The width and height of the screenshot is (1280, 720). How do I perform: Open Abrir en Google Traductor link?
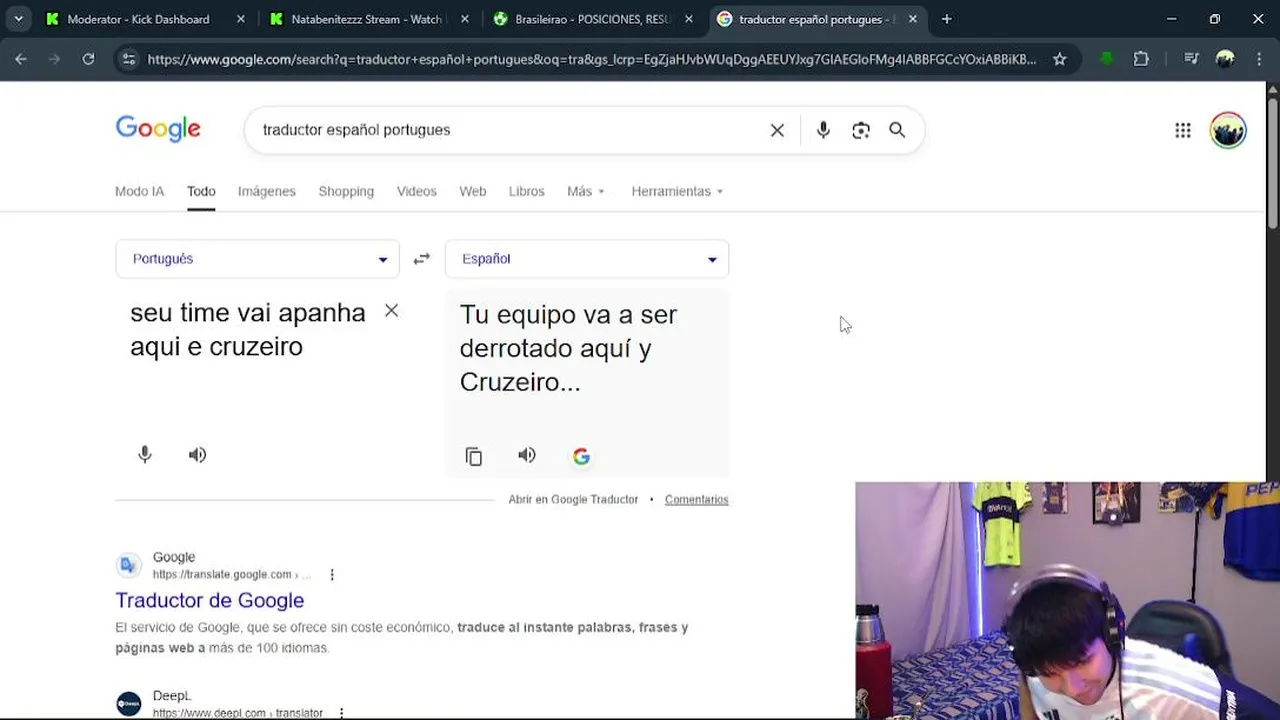pyautogui.click(x=573, y=499)
